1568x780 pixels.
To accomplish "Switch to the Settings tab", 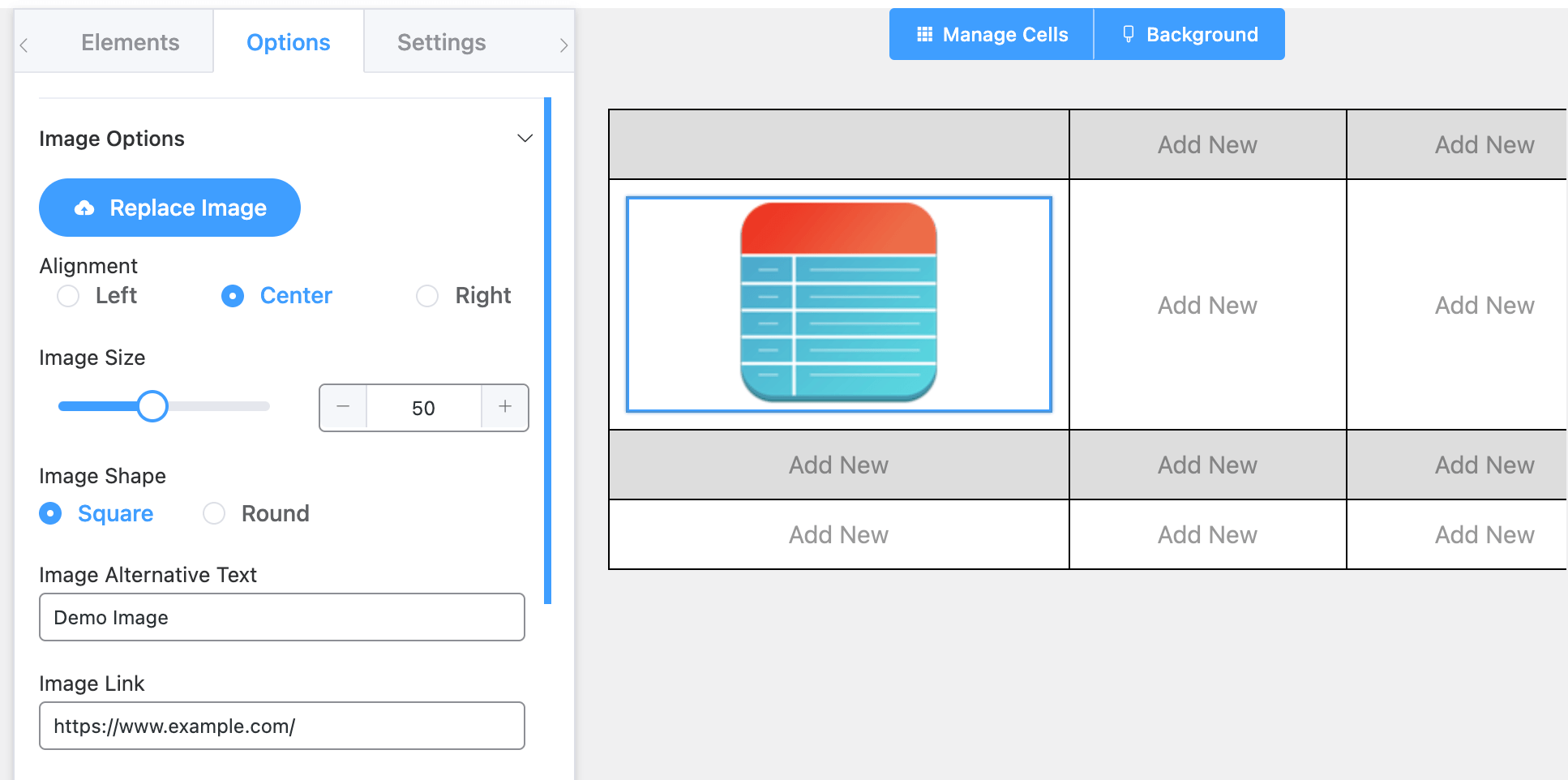I will (x=441, y=41).
